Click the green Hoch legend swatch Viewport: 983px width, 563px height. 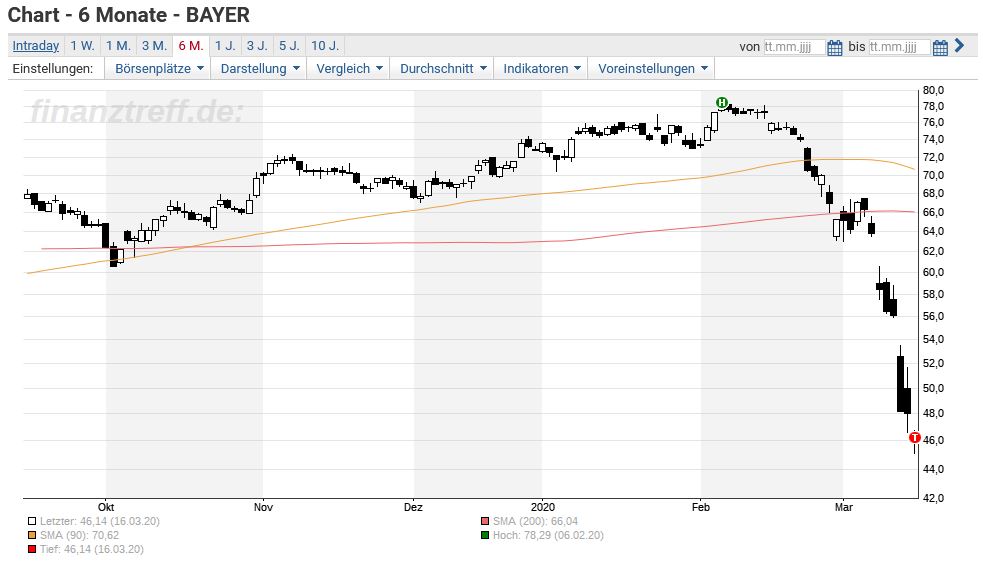(485, 535)
